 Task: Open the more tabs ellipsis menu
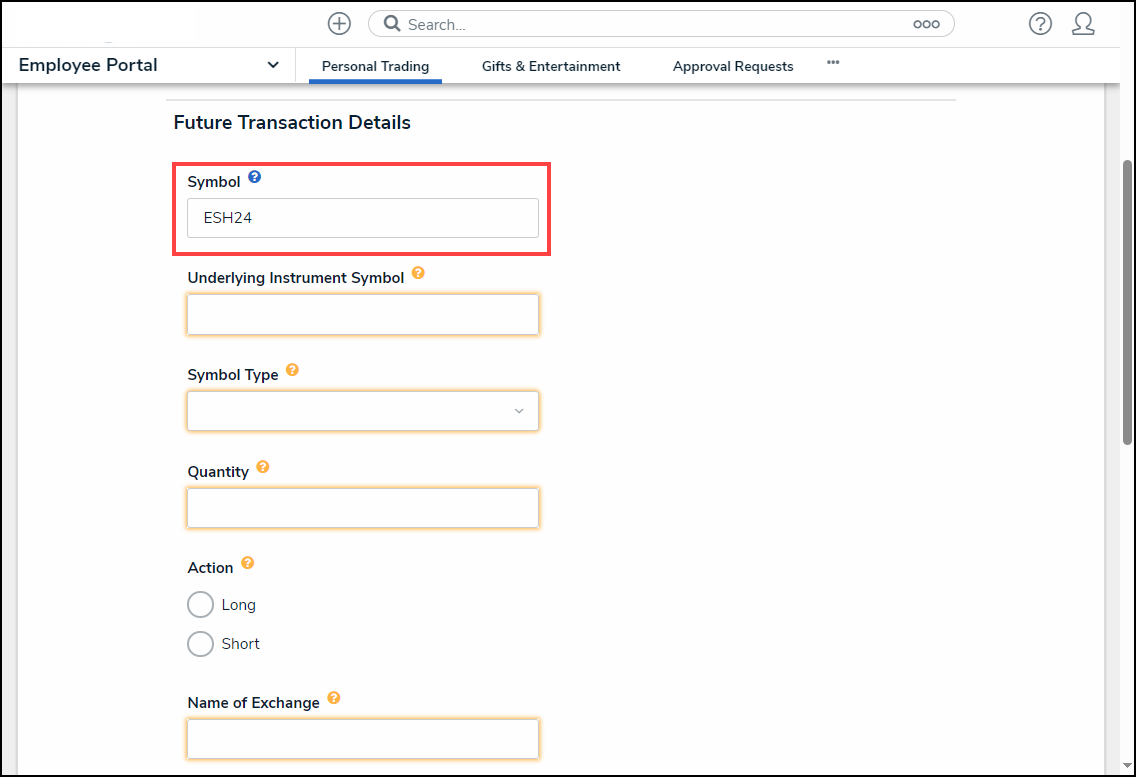point(833,63)
